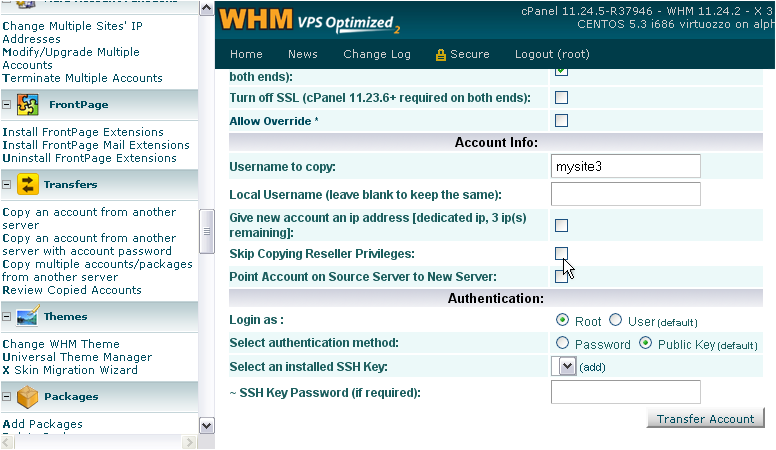Click the (add) SSH key link
Image resolution: width=776 pixels, height=450 pixels.
pyautogui.click(x=592, y=367)
